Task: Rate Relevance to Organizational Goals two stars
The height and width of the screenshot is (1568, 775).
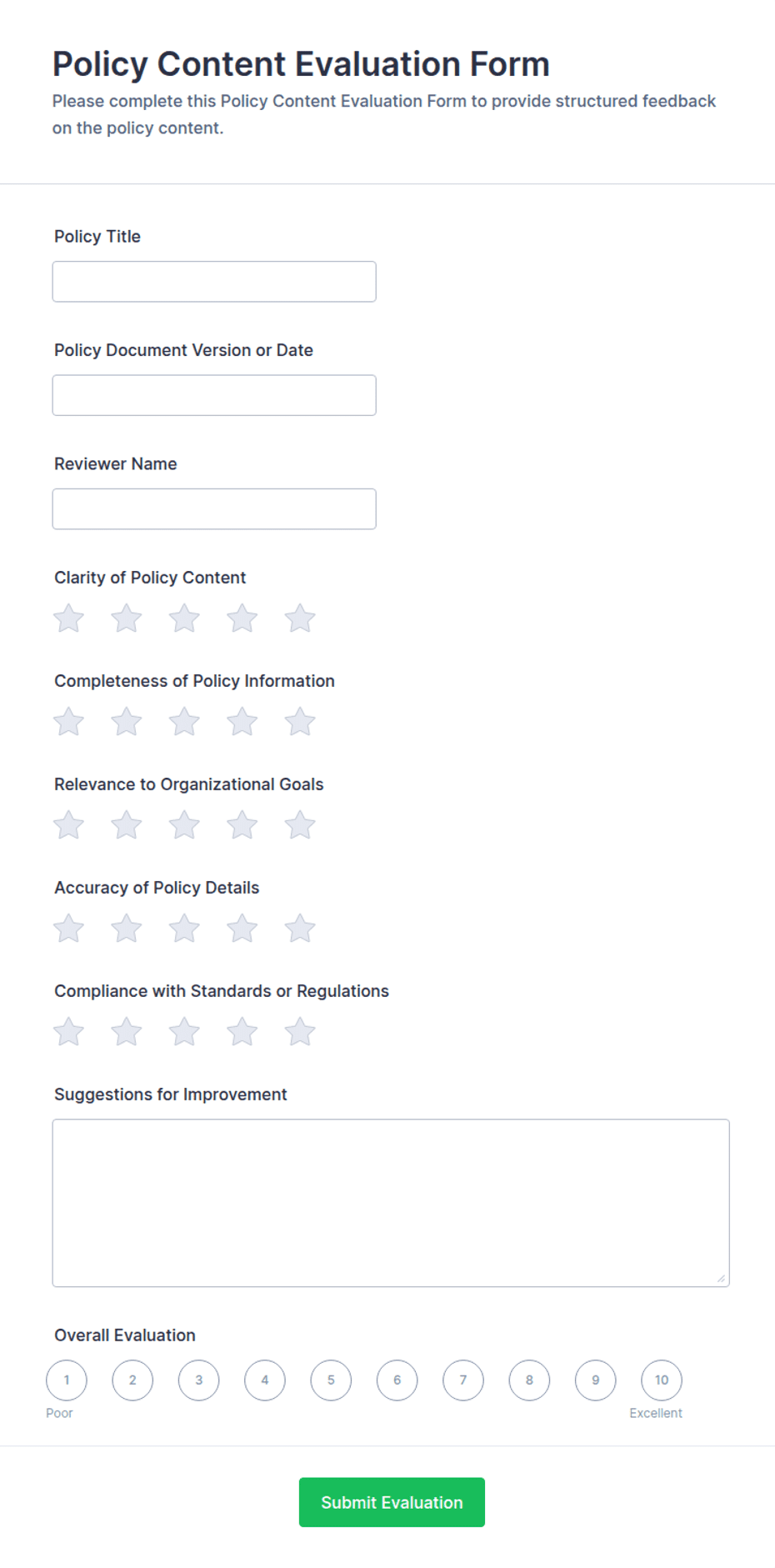Action: click(127, 825)
